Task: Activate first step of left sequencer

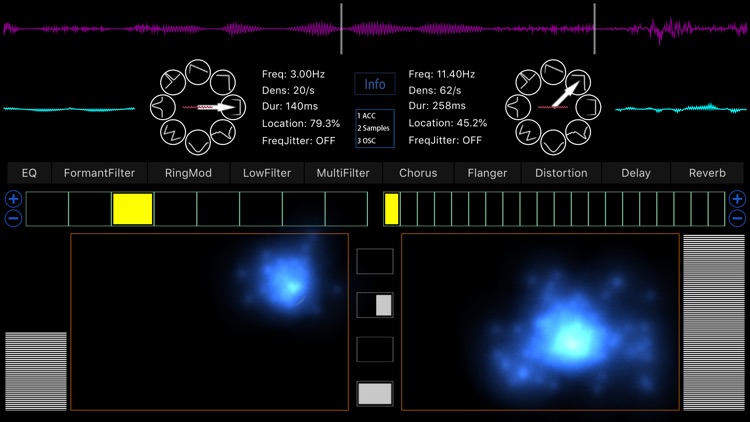Action: 47,209
